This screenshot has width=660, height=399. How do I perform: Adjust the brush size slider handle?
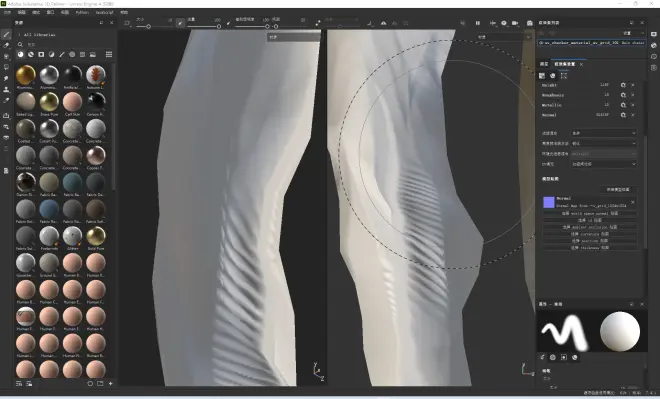pos(149,27)
